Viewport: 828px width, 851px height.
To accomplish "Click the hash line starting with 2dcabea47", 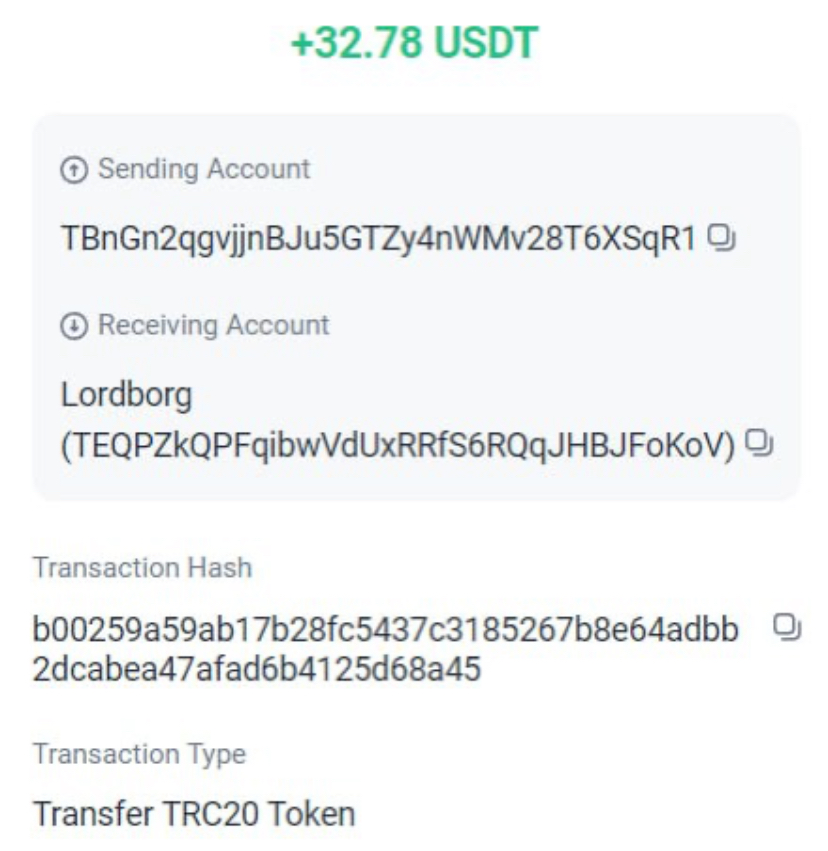I will [256, 668].
